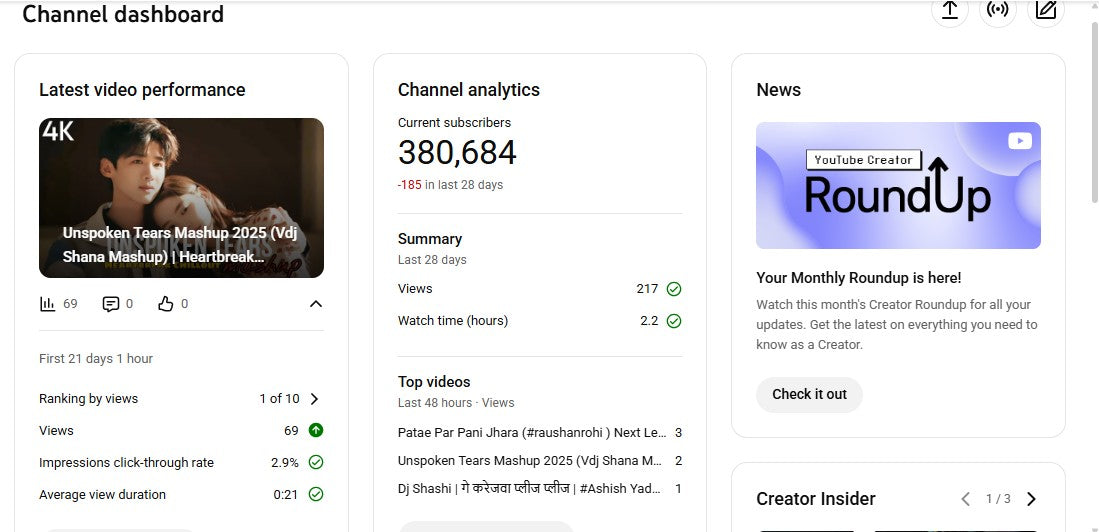Click the comments icon under the video

[111, 304]
